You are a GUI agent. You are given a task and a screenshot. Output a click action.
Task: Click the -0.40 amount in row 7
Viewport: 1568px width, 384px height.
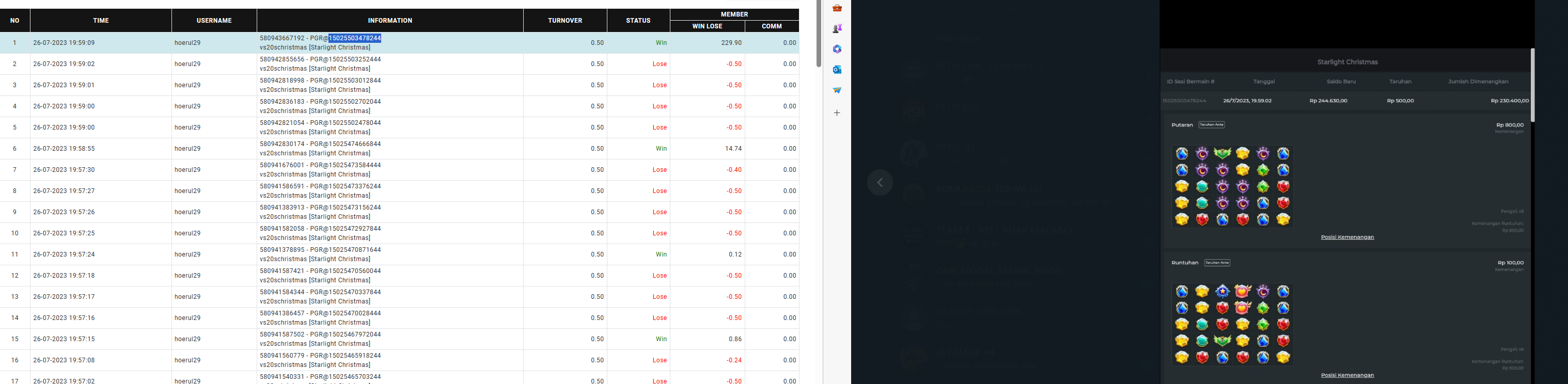(x=733, y=170)
